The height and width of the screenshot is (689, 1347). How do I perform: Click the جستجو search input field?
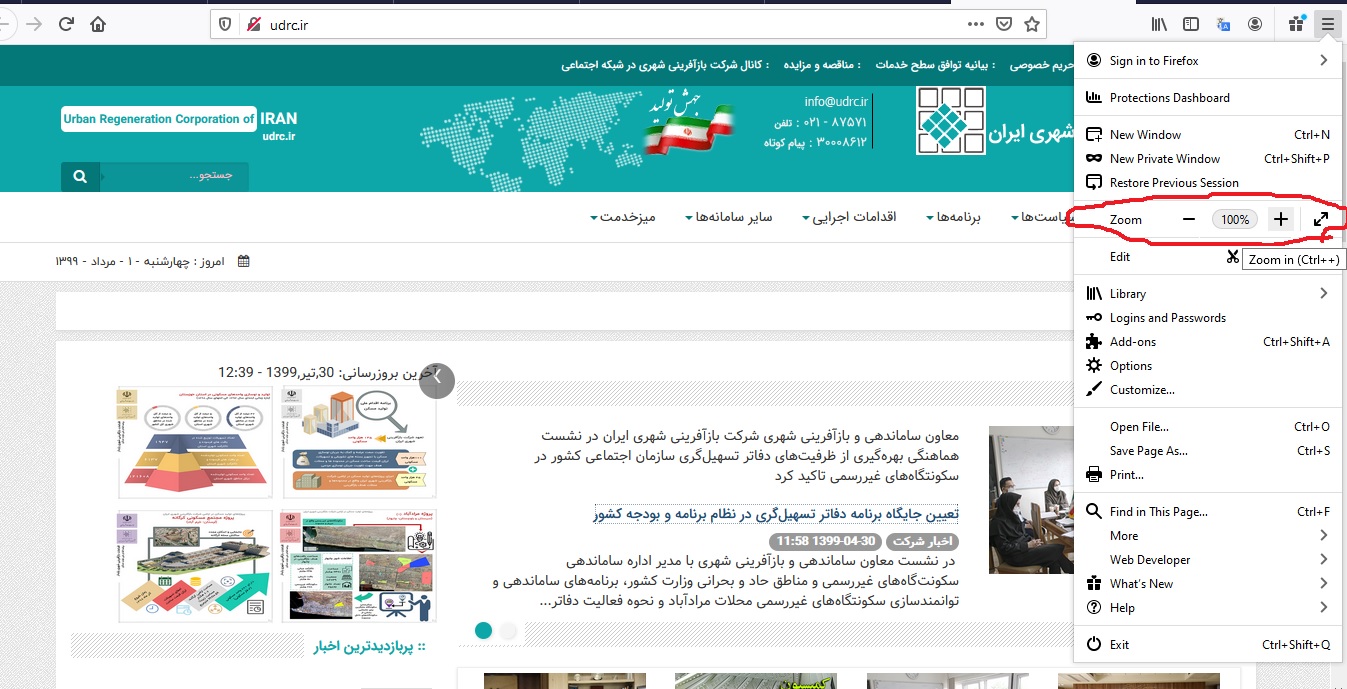pos(175,177)
